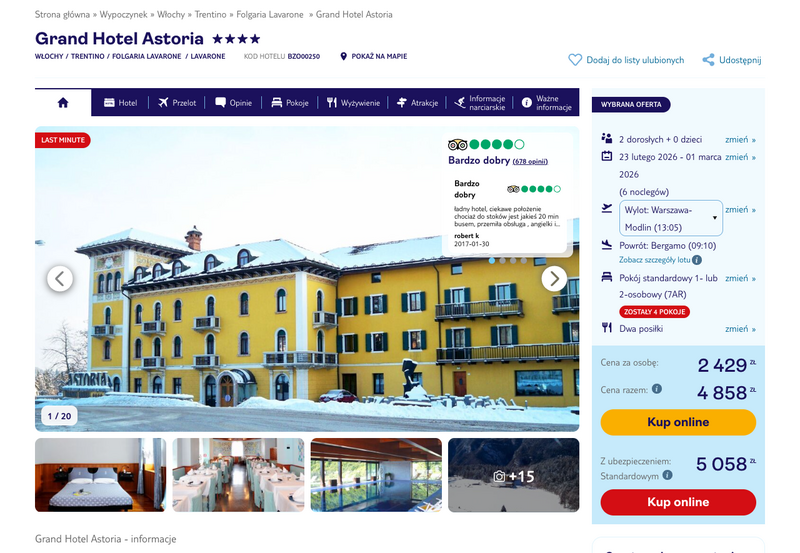This screenshot has height=553, width=800.
Task: Open the +15 more photos thumbnail
Action: click(513, 475)
